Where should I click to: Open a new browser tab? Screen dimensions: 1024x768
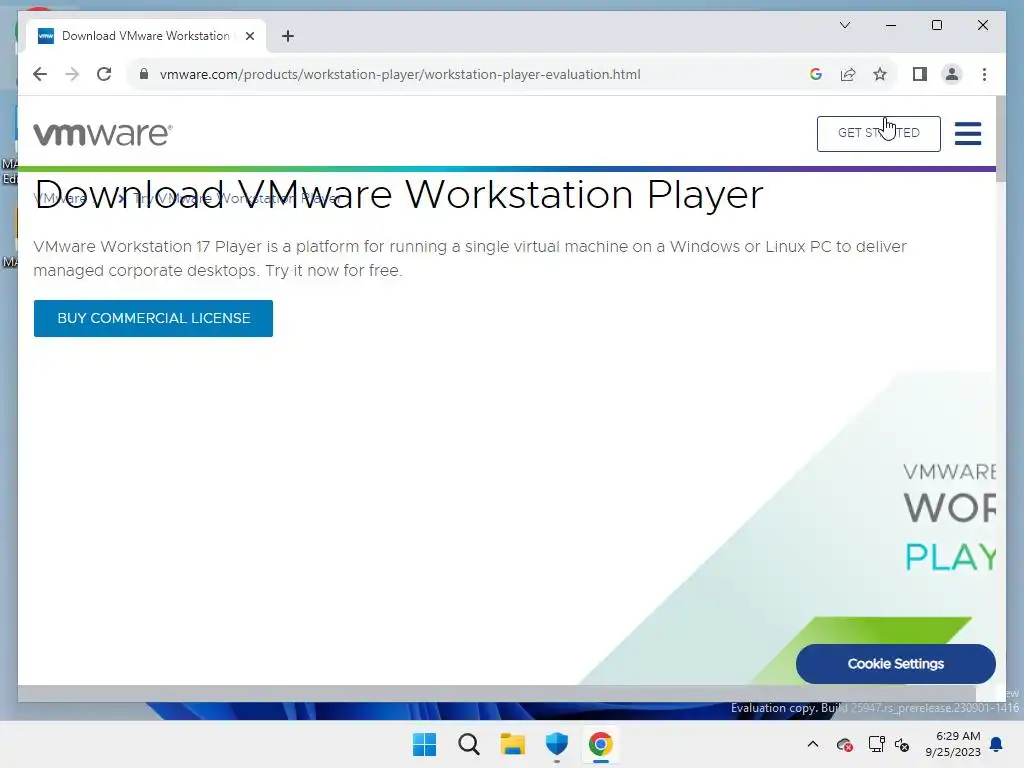(288, 36)
